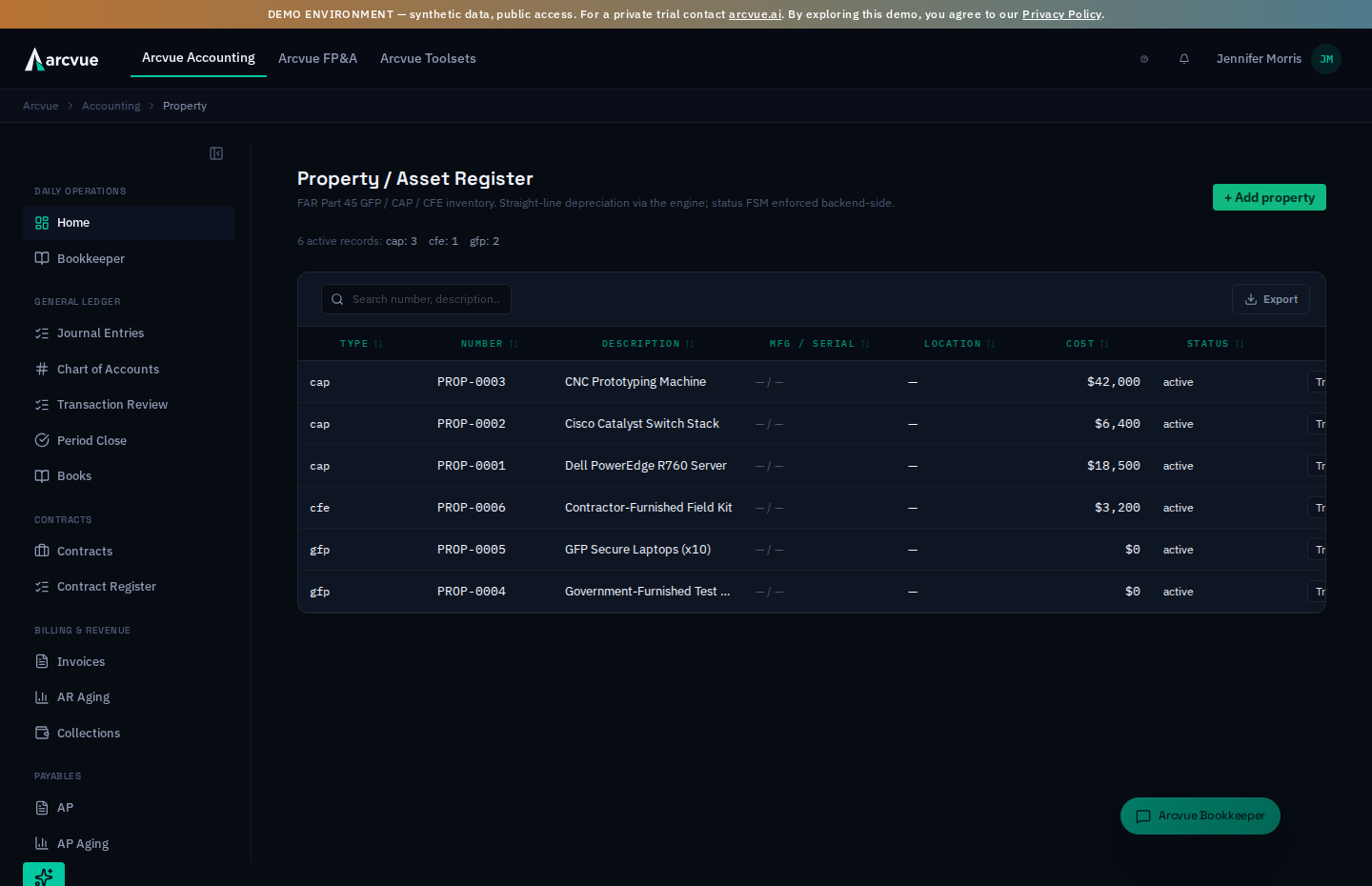Collapse the sidebar panel icon
Screen dimensions: 1372x886
pyautogui.click(x=216, y=153)
